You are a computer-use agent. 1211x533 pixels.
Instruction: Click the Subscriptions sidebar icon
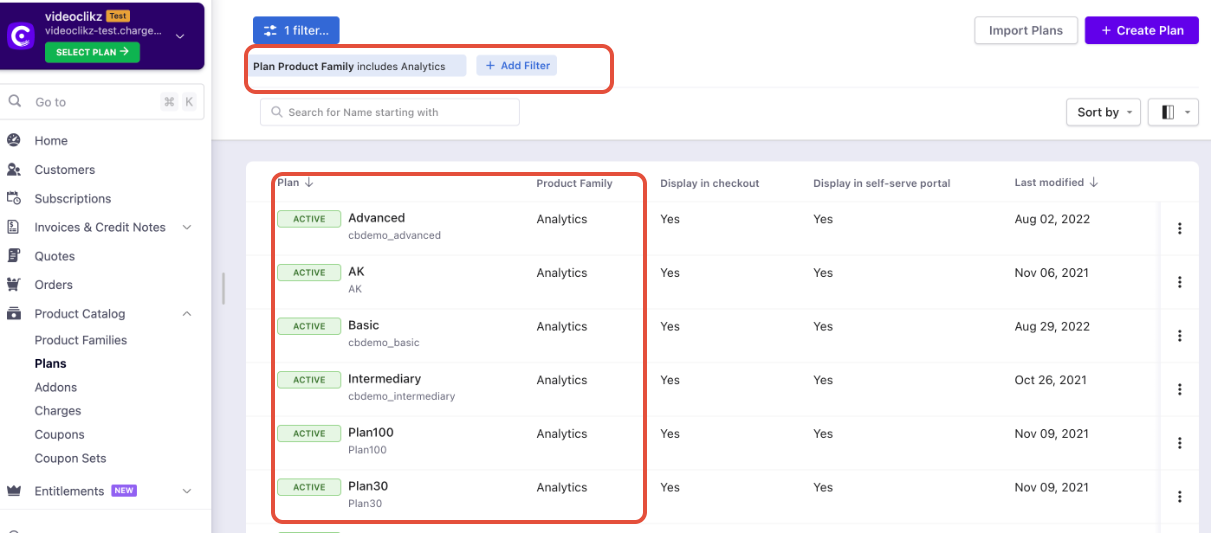(14, 198)
